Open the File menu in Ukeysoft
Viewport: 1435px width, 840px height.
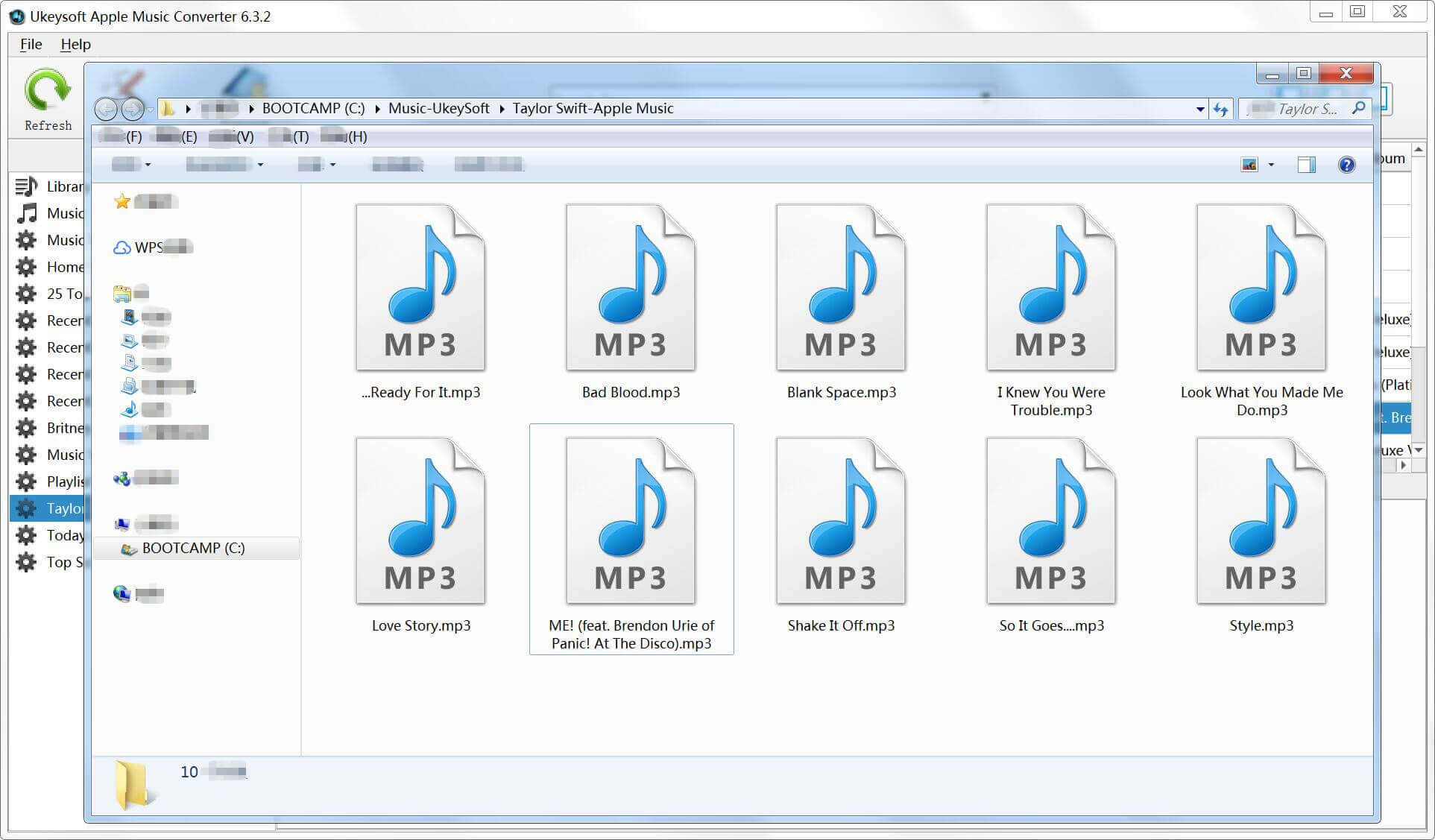click(x=31, y=44)
